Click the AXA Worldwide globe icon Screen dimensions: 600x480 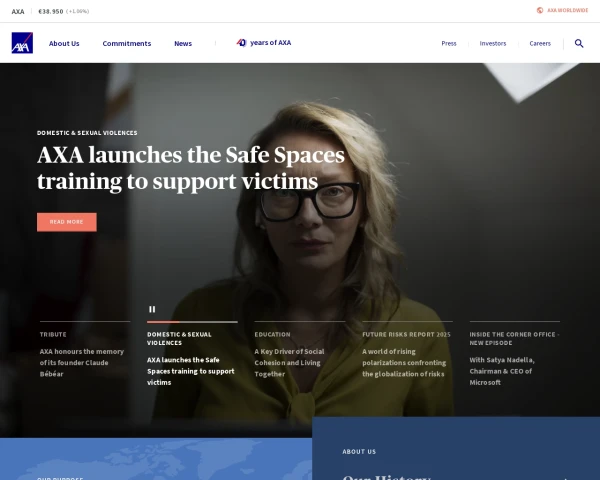(540, 10)
